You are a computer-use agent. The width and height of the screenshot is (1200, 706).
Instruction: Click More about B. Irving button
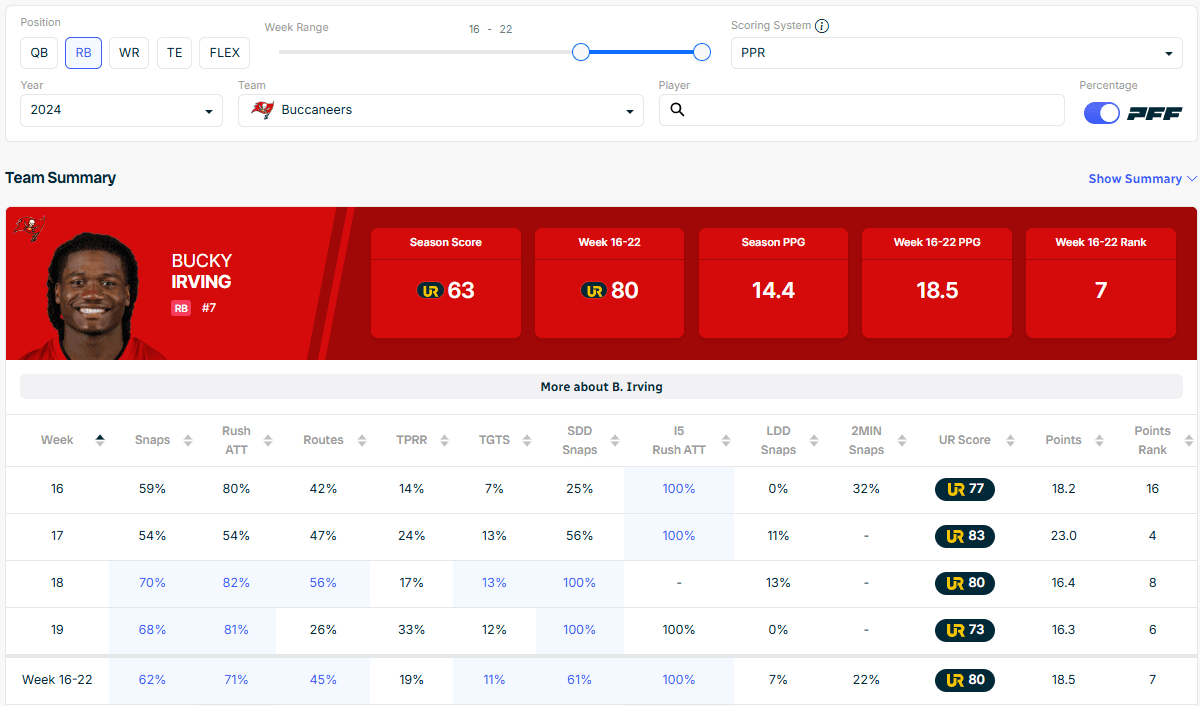[601, 387]
